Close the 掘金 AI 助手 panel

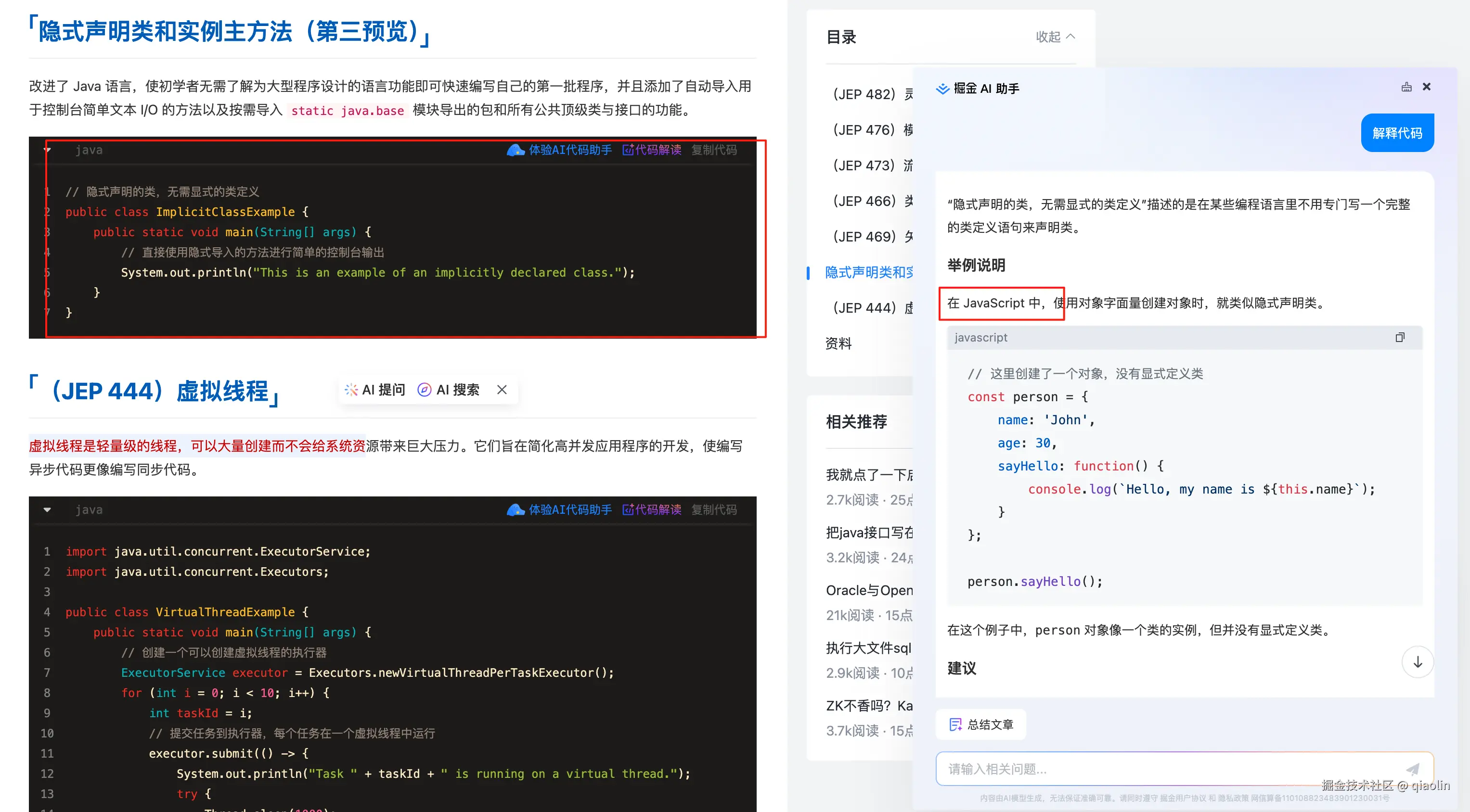[1427, 86]
